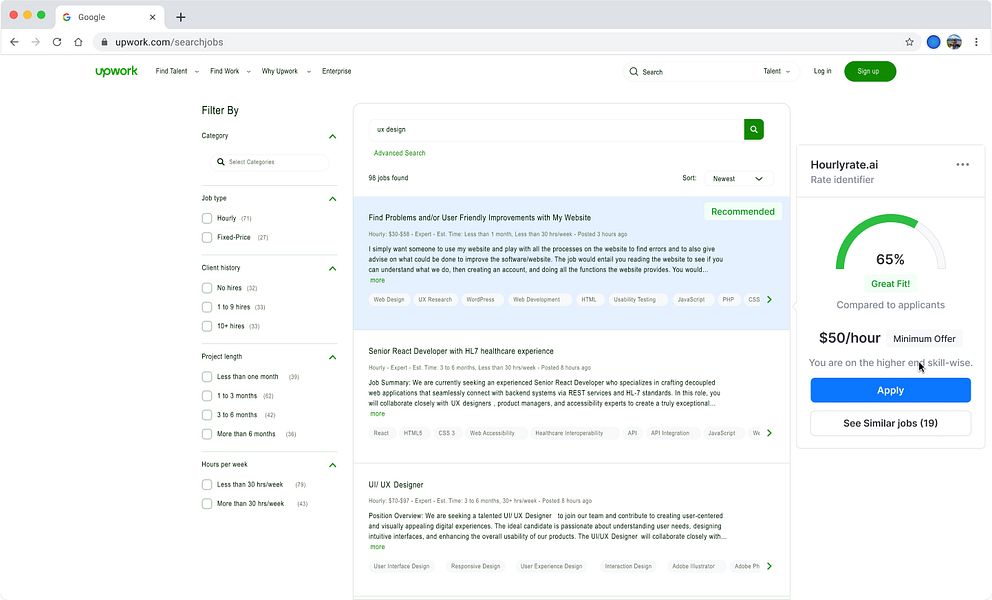Viewport: 992px width, 600px height.
Task: Click the Minimum Offer badge
Action: click(x=924, y=339)
